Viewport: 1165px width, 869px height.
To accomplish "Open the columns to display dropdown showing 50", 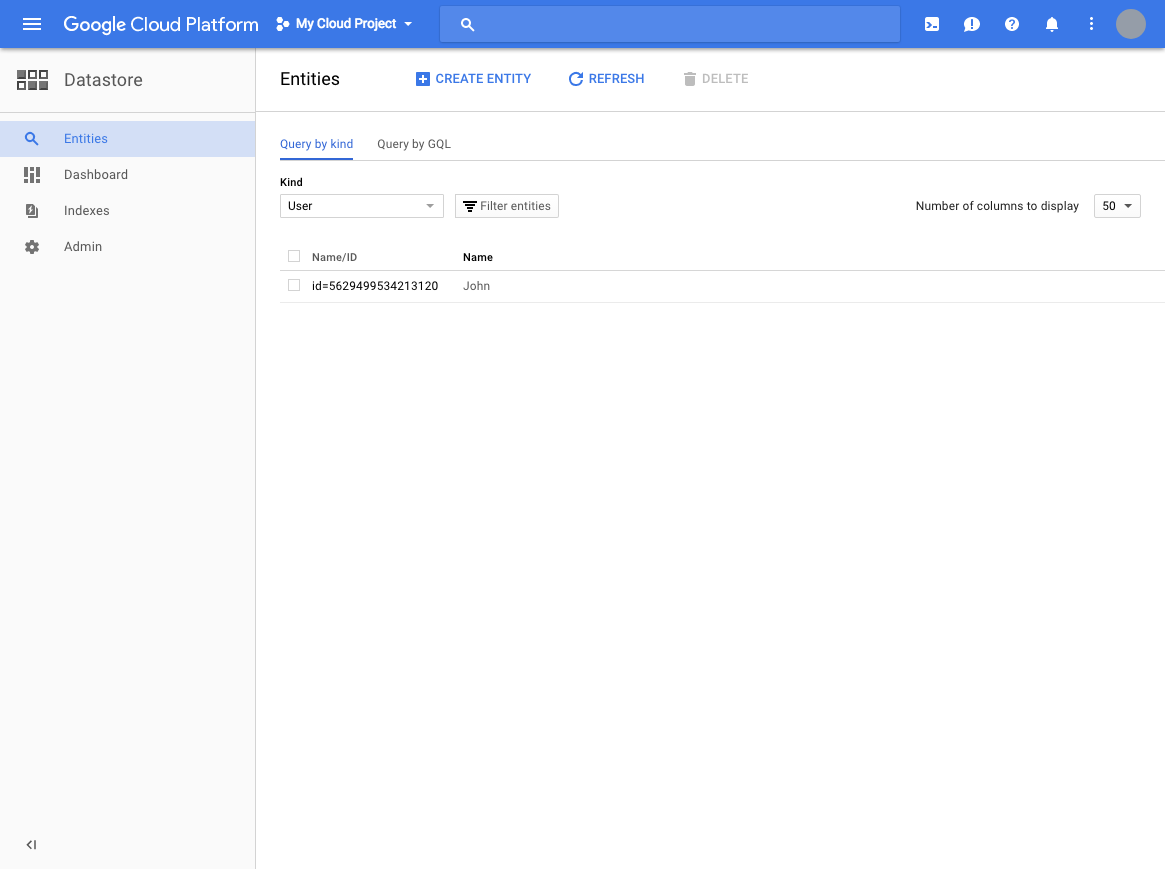I will pyautogui.click(x=1117, y=206).
